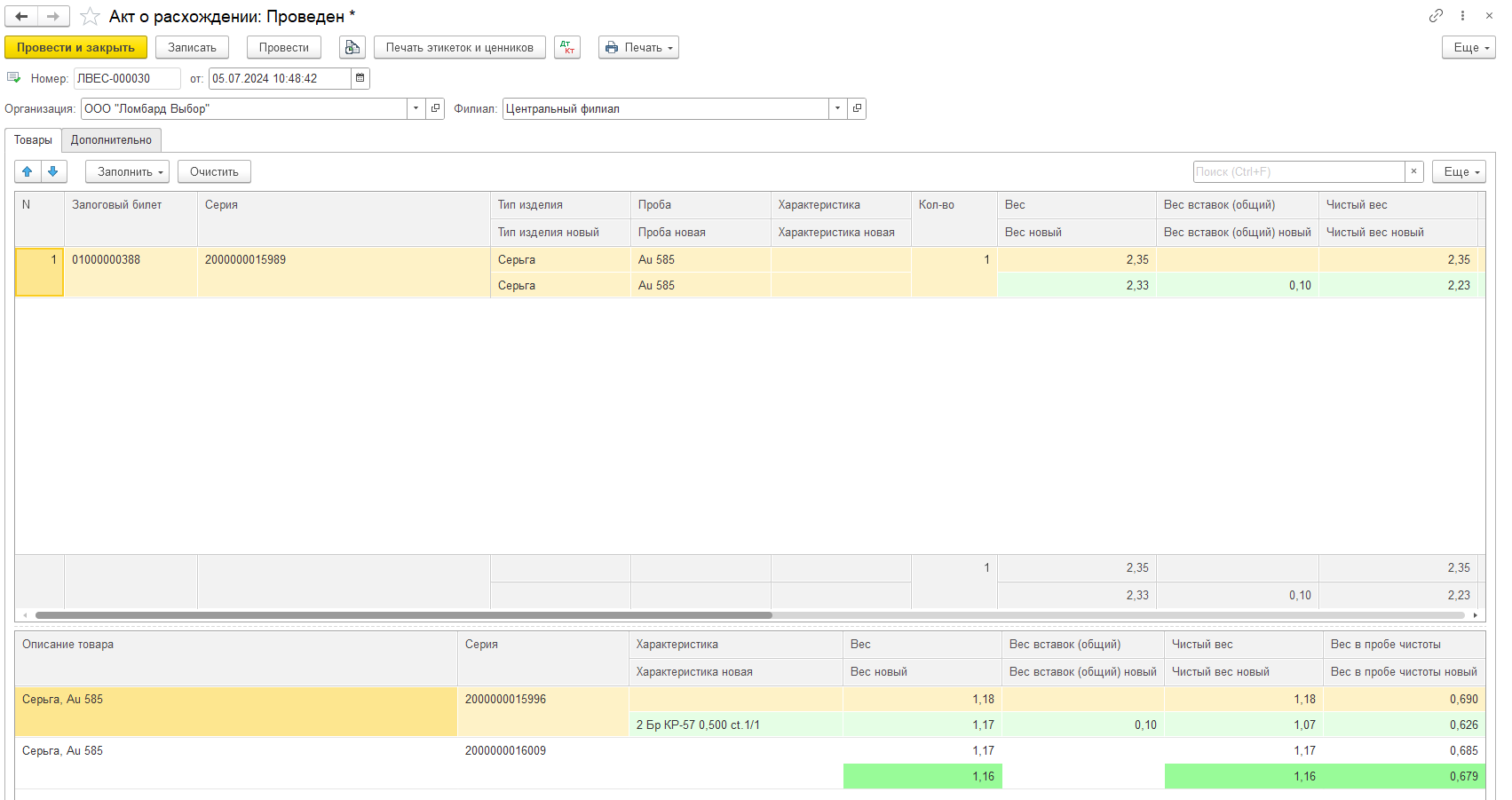This screenshot has width=1512, height=800.
Task: Select the Чистый вес новый cell 2,23 in row 1
Action: coord(1397,285)
